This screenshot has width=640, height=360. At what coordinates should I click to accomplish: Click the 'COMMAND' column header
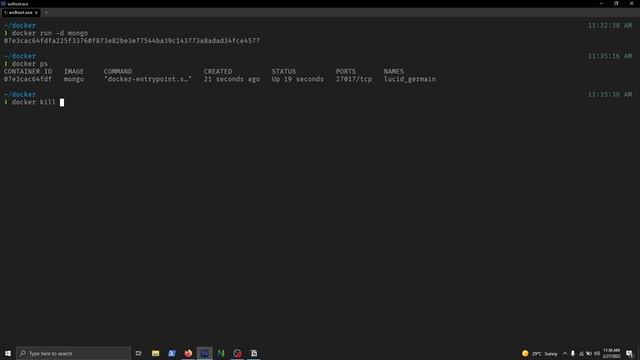click(118, 71)
